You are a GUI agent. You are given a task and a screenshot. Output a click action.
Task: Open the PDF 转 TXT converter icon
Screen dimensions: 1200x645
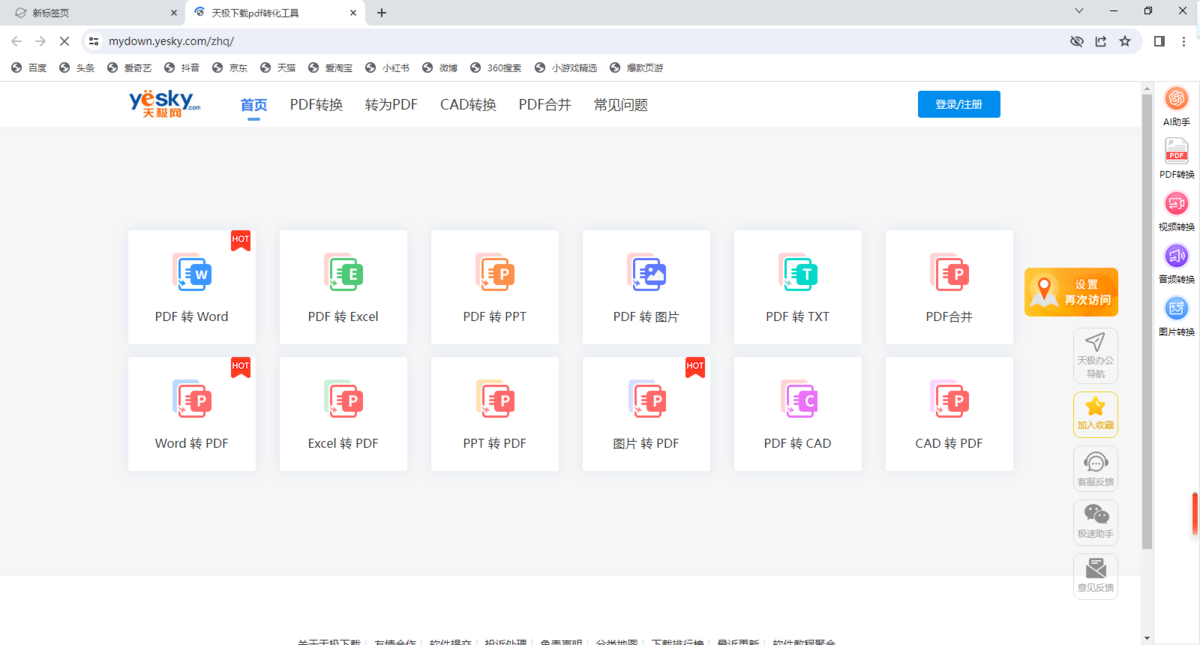(x=798, y=273)
